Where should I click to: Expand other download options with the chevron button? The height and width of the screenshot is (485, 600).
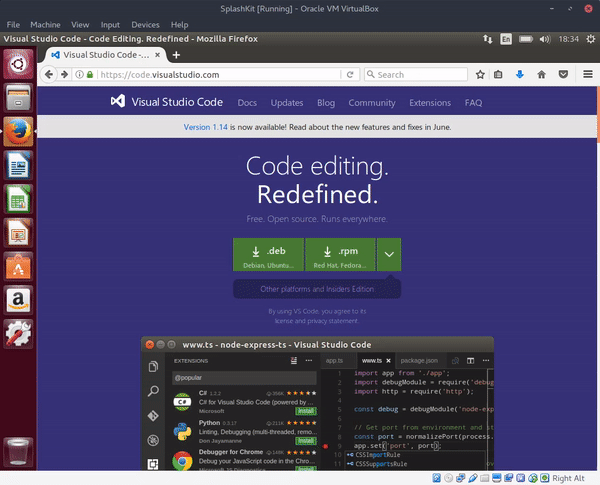coord(389,255)
